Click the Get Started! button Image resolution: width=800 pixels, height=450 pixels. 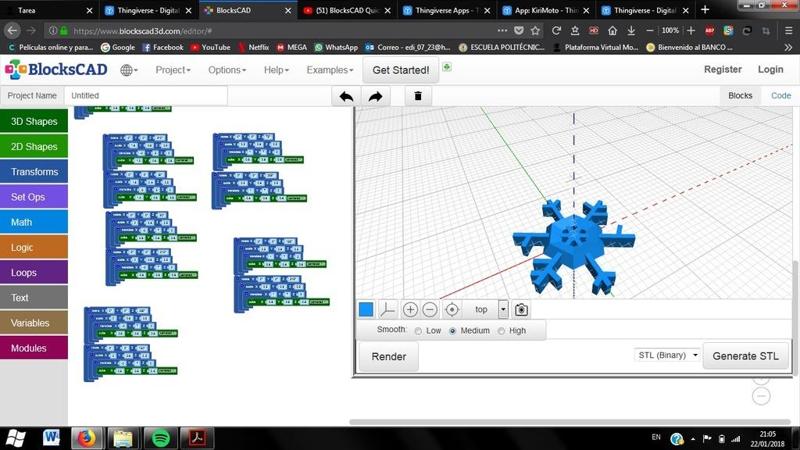(x=401, y=70)
